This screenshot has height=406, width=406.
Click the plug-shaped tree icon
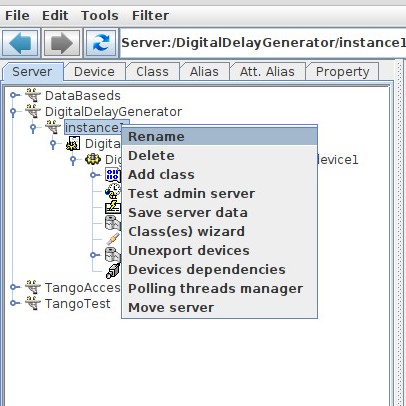pyautogui.click(x=113, y=239)
